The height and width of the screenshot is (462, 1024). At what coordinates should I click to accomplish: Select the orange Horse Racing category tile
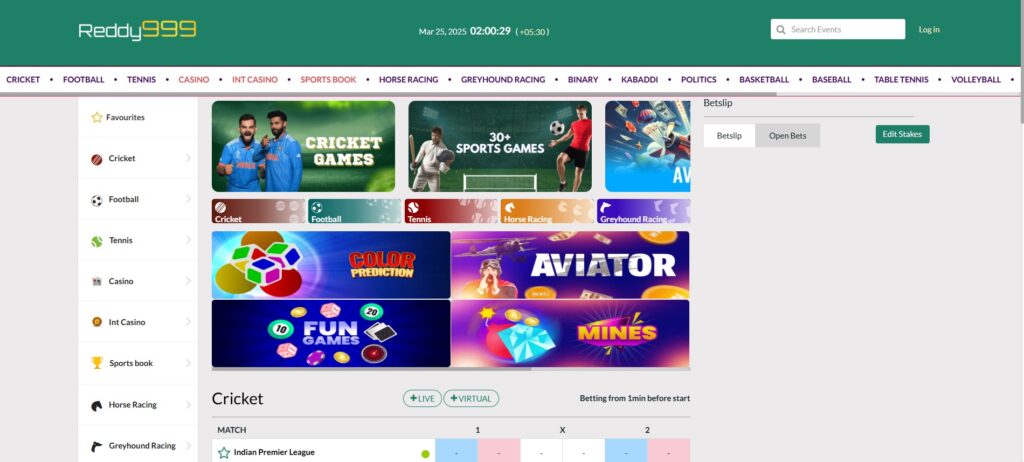546,211
